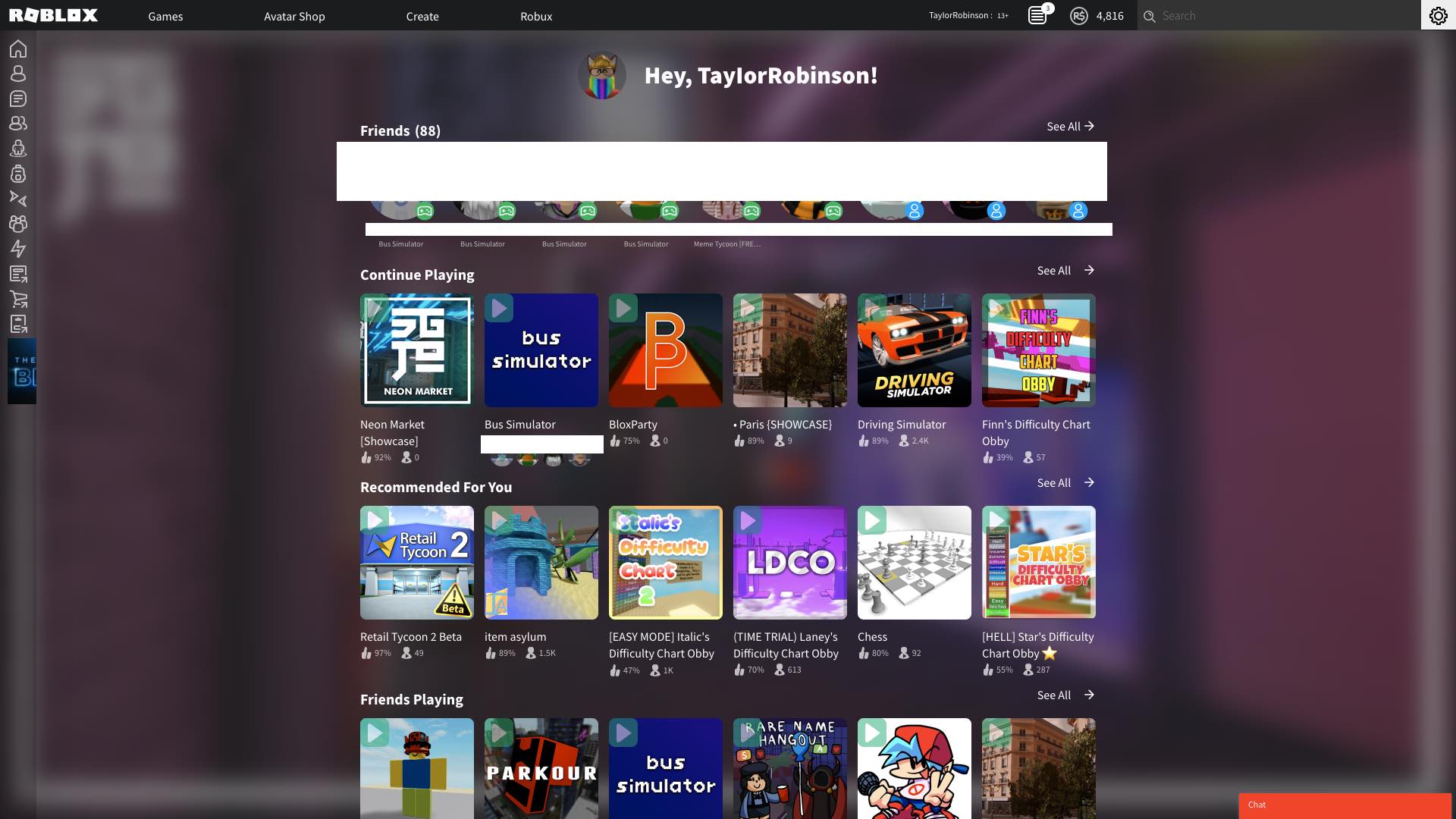Open the Avatar Shop menu
This screenshot has width=1456, height=819.
click(x=294, y=16)
